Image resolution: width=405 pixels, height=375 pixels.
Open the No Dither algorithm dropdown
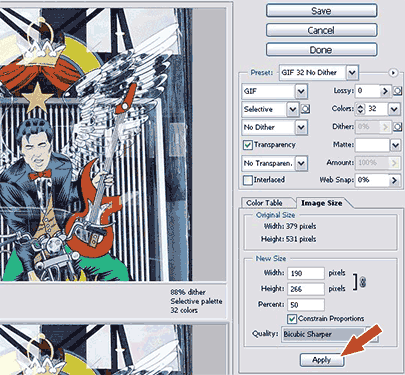pyautogui.click(x=301, y=127)
